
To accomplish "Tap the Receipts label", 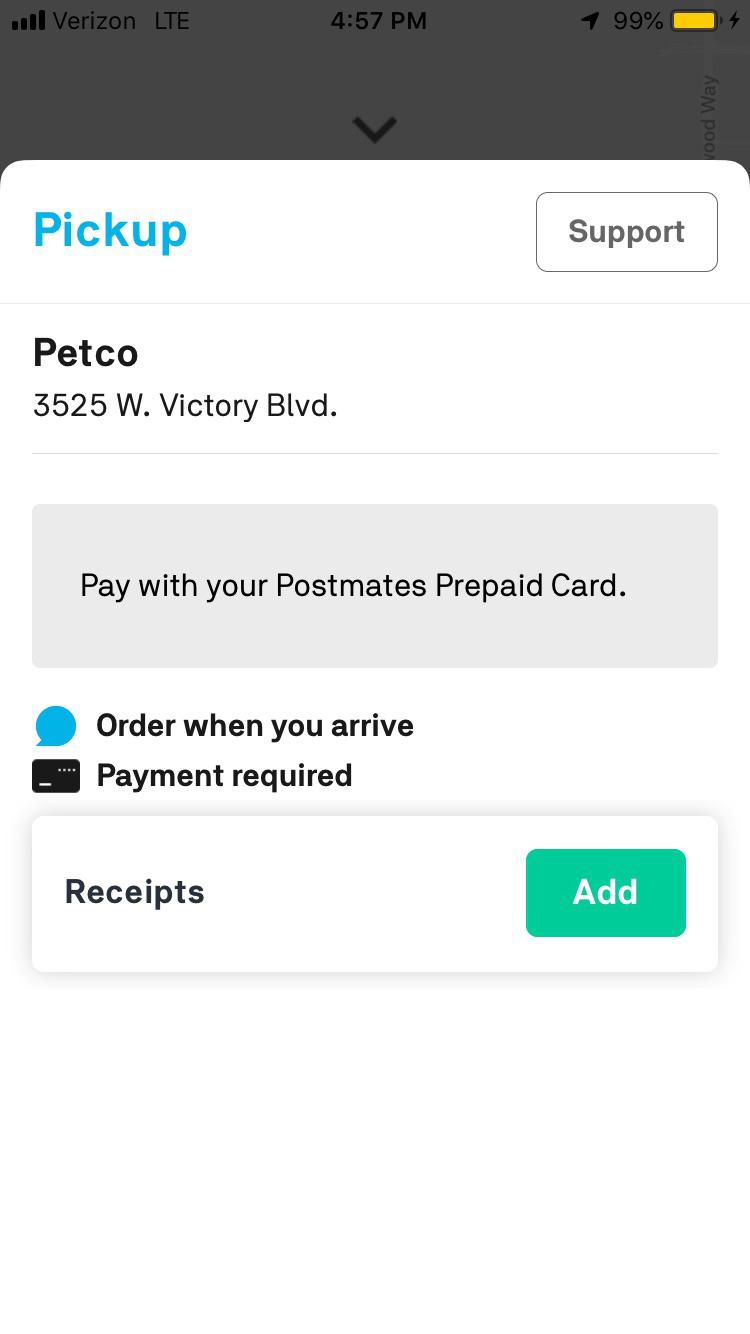I will coord(135,892).
